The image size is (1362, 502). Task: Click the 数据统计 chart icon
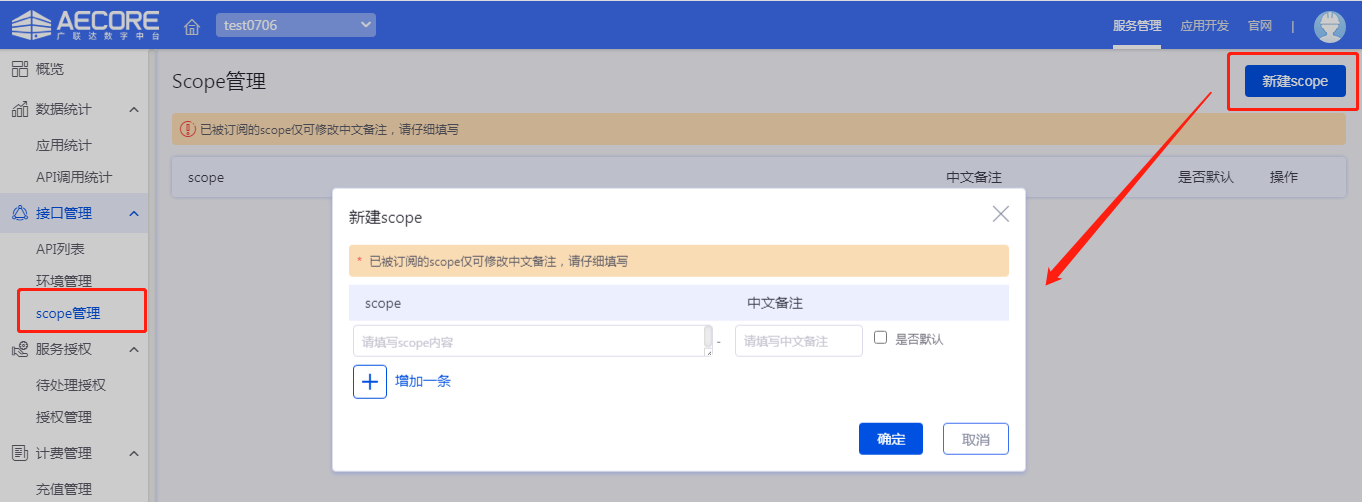[19, 109]
